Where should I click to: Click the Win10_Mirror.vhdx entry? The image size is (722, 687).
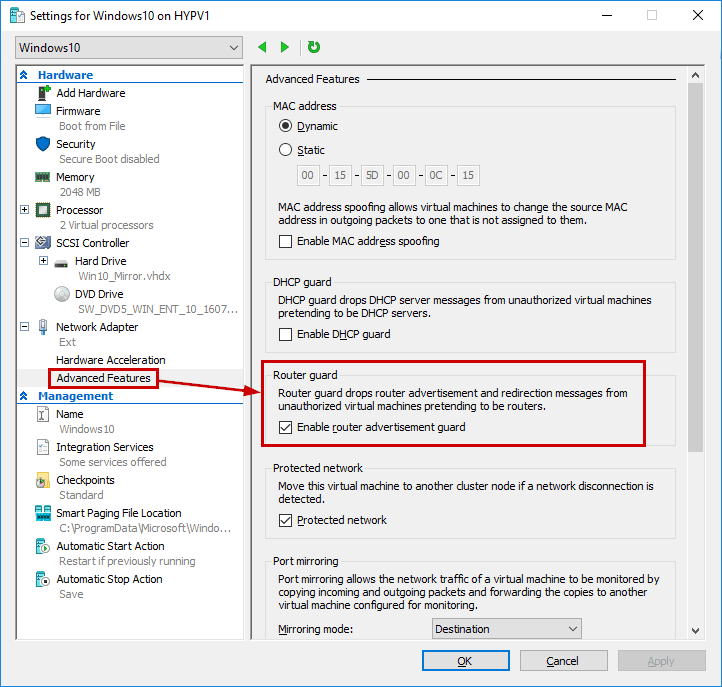[124, 276]
